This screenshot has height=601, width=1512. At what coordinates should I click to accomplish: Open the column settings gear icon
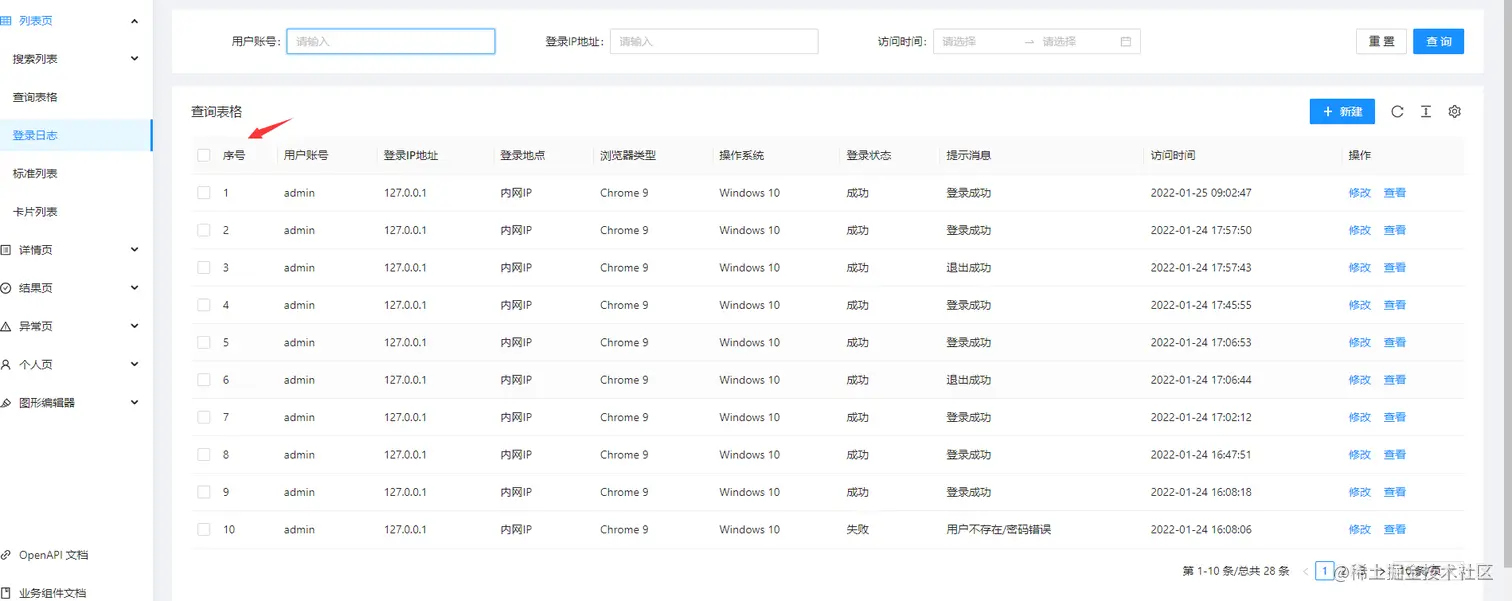pyautogui.click(x=1455, y=112)
